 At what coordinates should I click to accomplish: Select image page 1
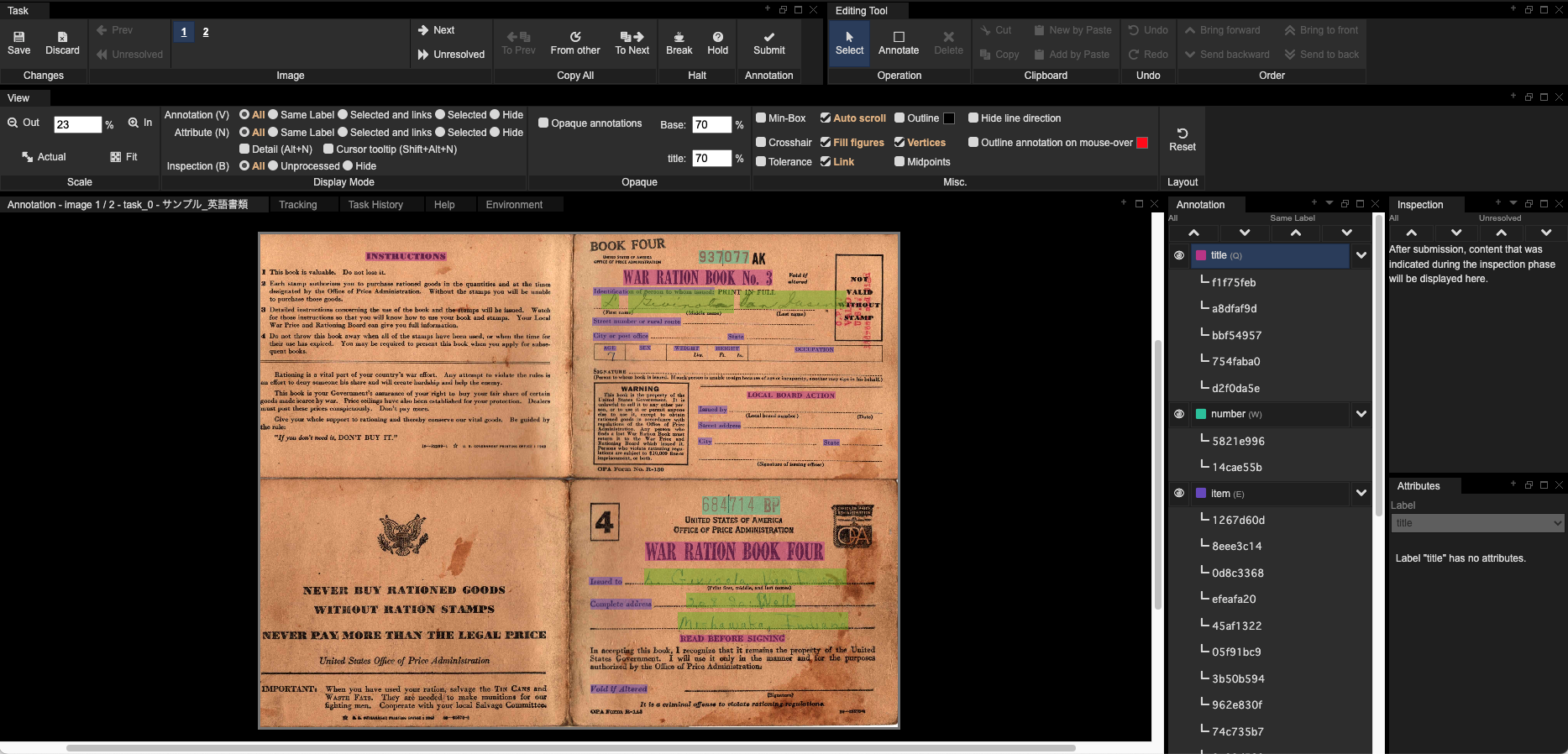click(184, 32)
